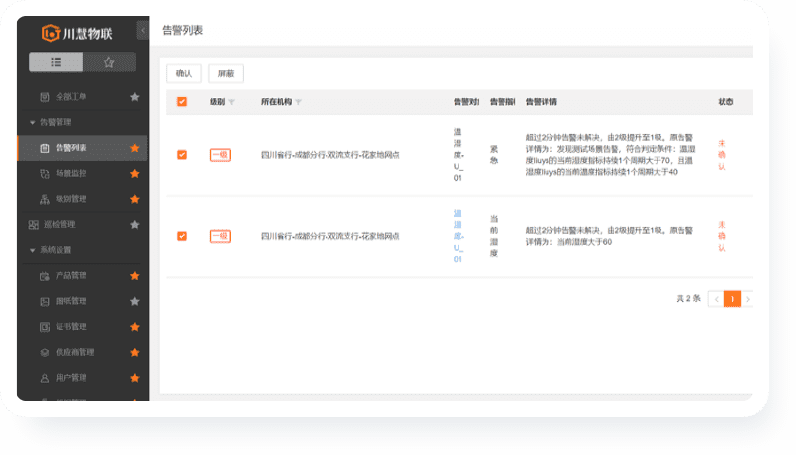
Task: Click 温湿度-U_01 in the 紧急 row
Action: pyautogui.click(x=458, y=155)
